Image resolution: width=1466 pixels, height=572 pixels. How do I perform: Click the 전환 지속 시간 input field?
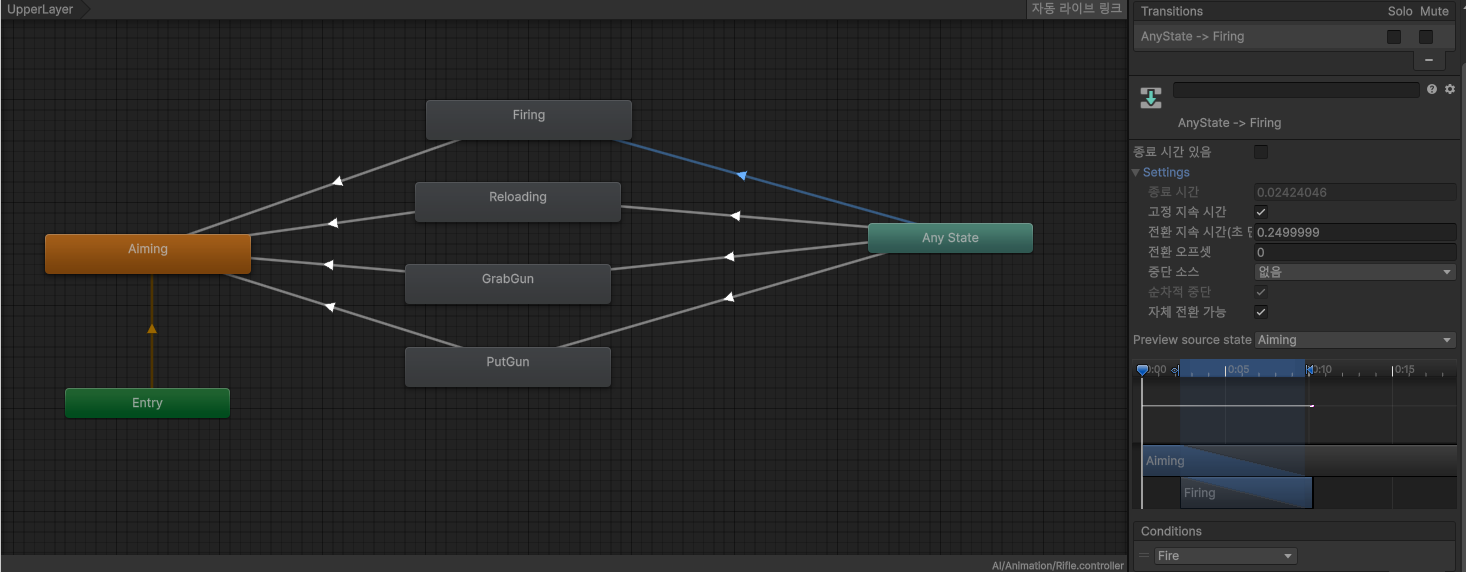coord(1355,232)
